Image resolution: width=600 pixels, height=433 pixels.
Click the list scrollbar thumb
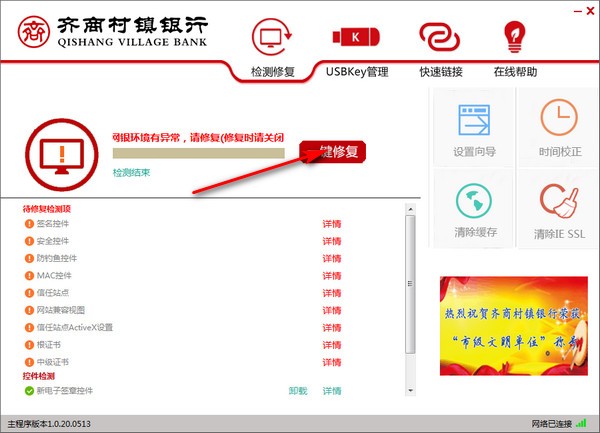tap(410, 284)
